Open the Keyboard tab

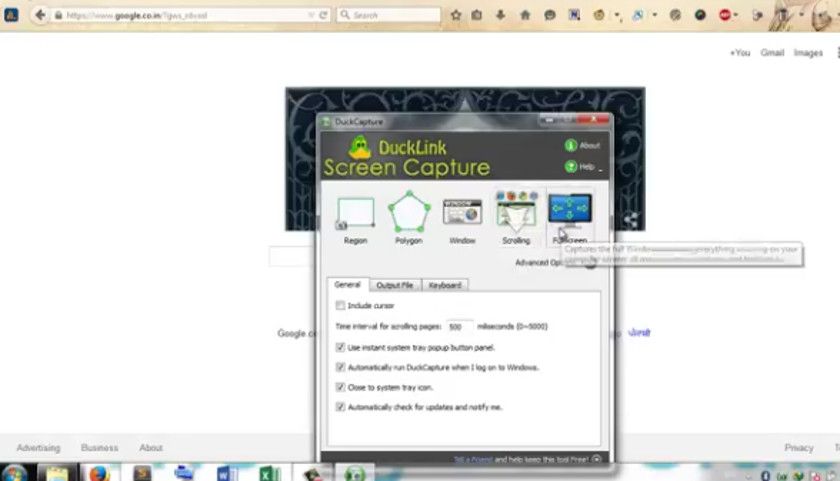click(x=445, y=285)
